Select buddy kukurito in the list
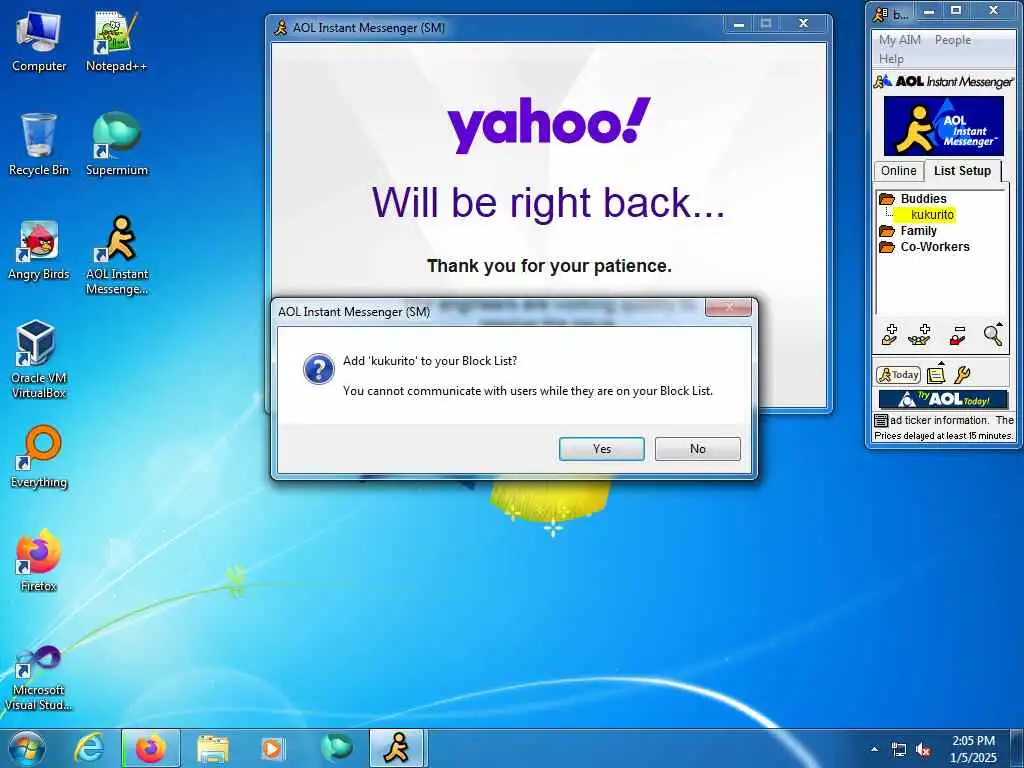Viewport: 1024px width, 768px height. pyautogui.click(x=931, y=215)
